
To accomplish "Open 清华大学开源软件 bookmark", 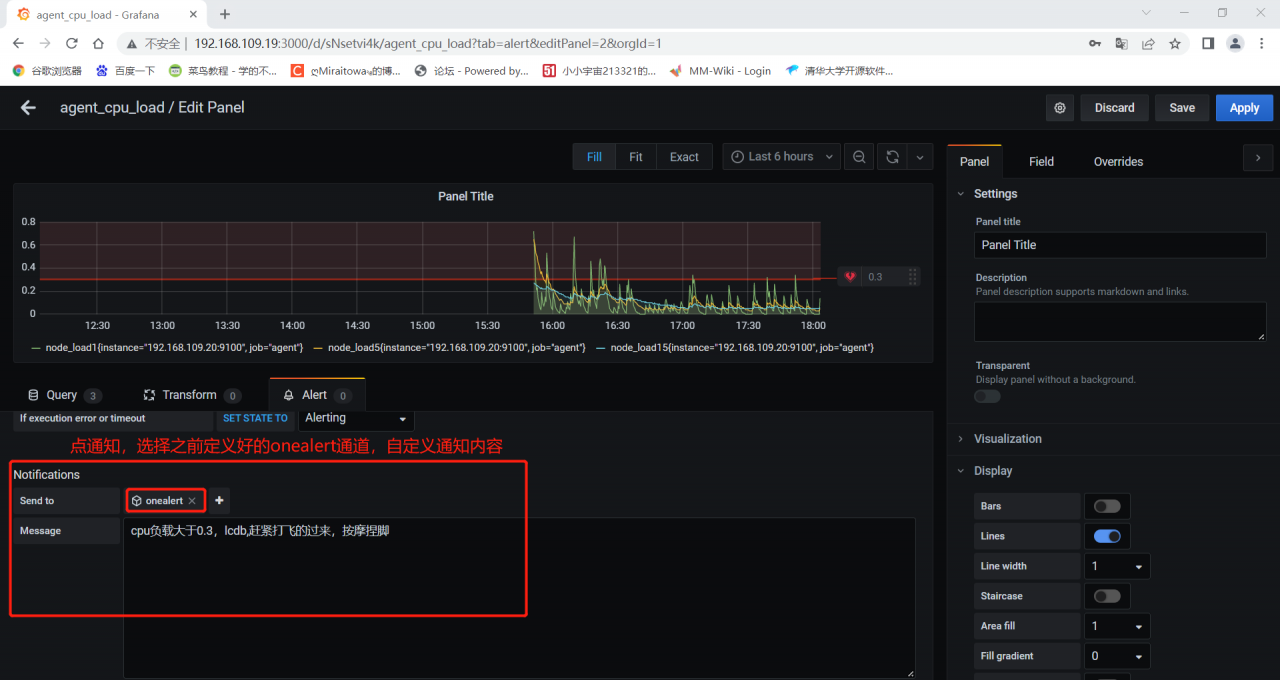I will coord(839,71).
